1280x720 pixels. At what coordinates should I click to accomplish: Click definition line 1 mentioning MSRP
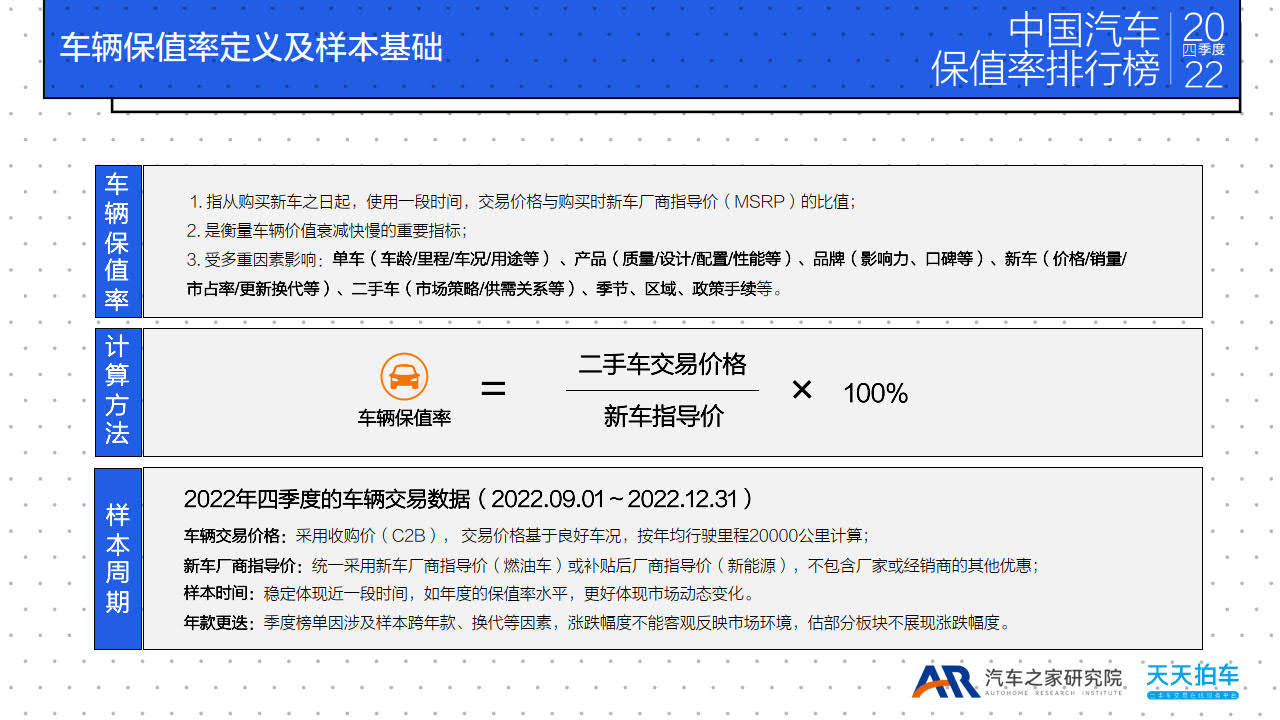click(x=521, y=201)
